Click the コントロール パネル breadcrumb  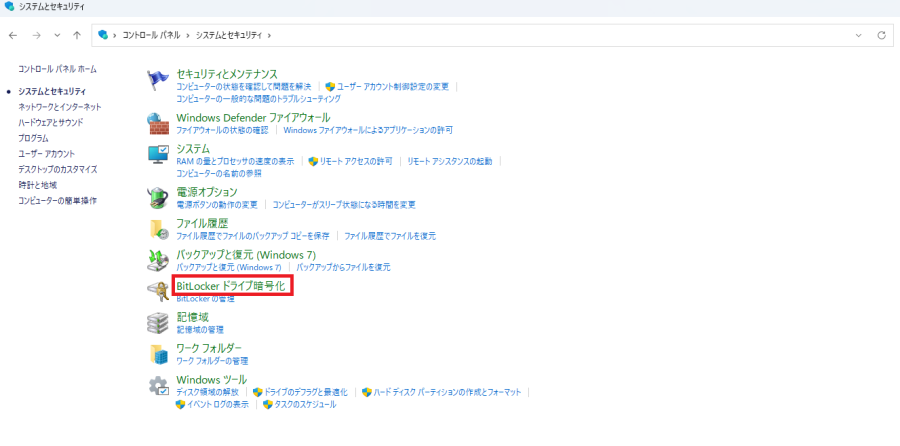click(x=152, y=35)
